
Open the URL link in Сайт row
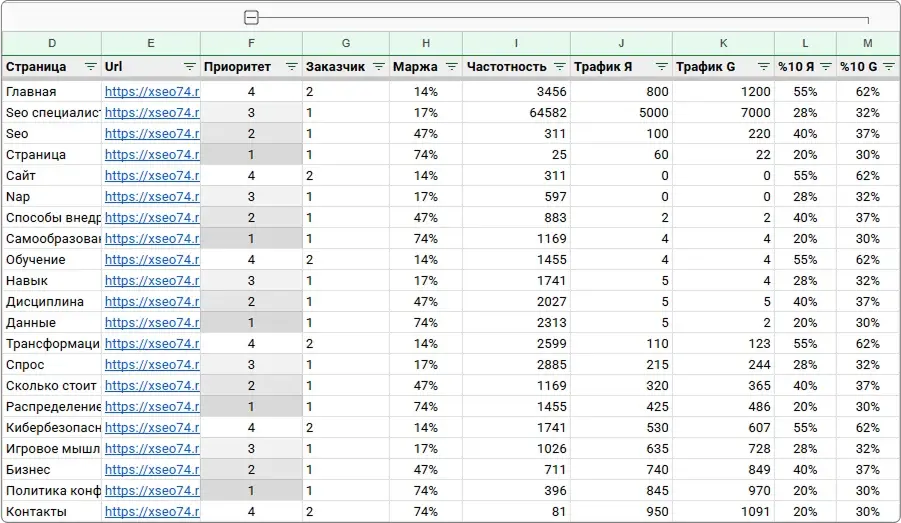coord(152,175)
